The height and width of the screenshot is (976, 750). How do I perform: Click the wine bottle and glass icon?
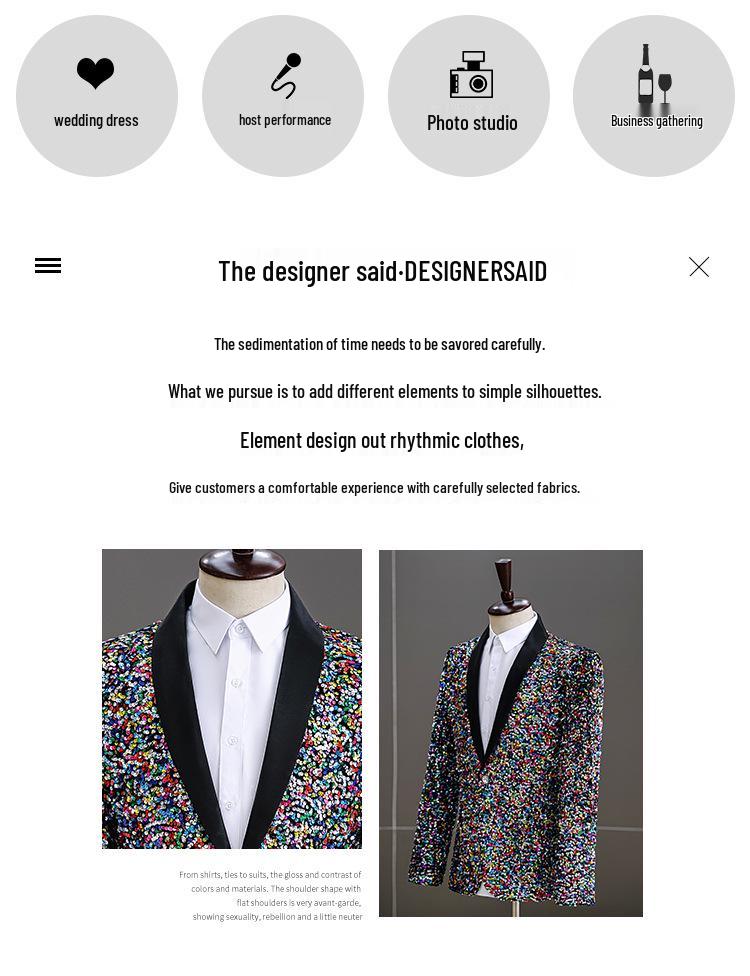click(x=655, y=73)
